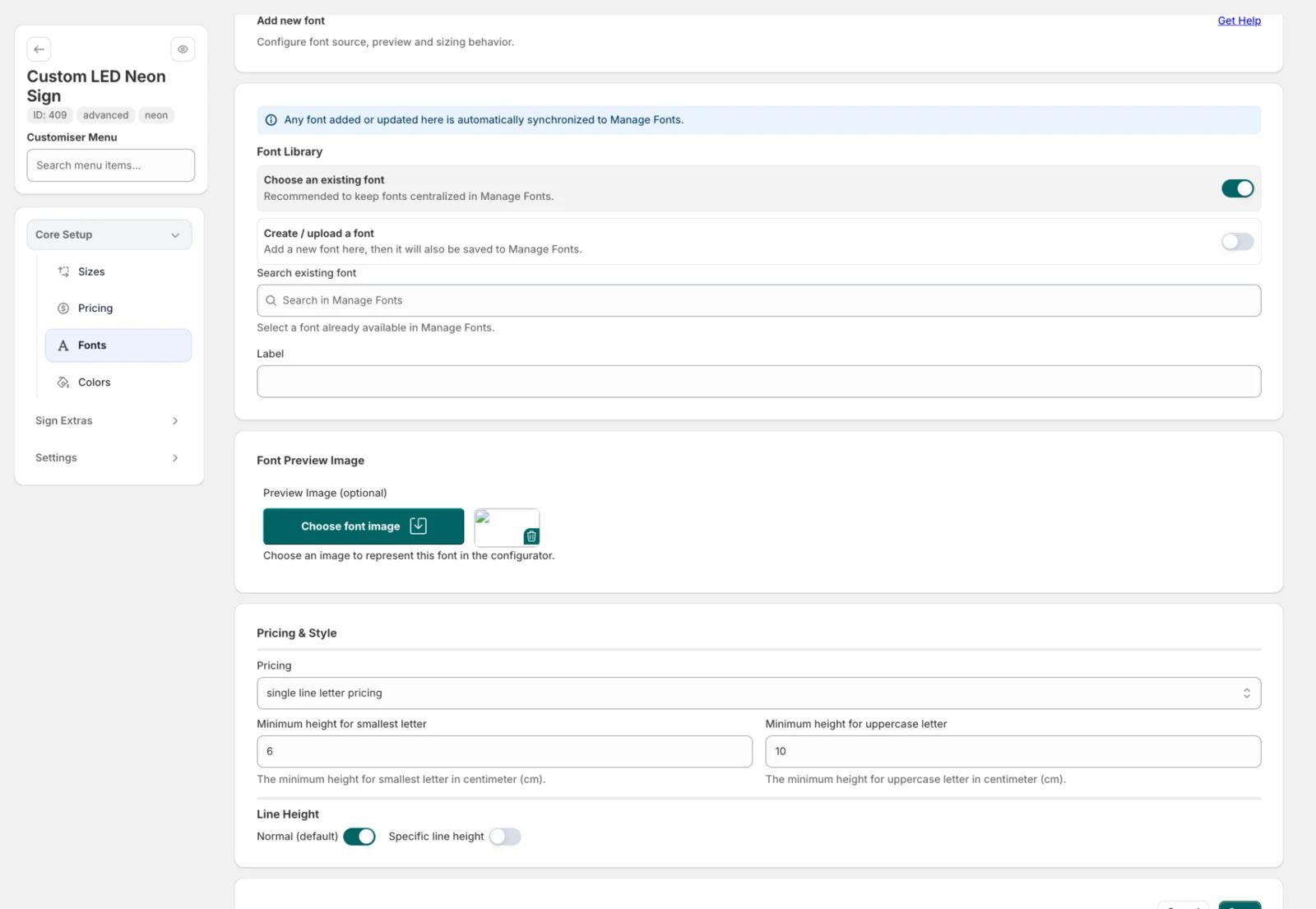
Task: Click Choose font image button
Action: [x=364, y=526]
